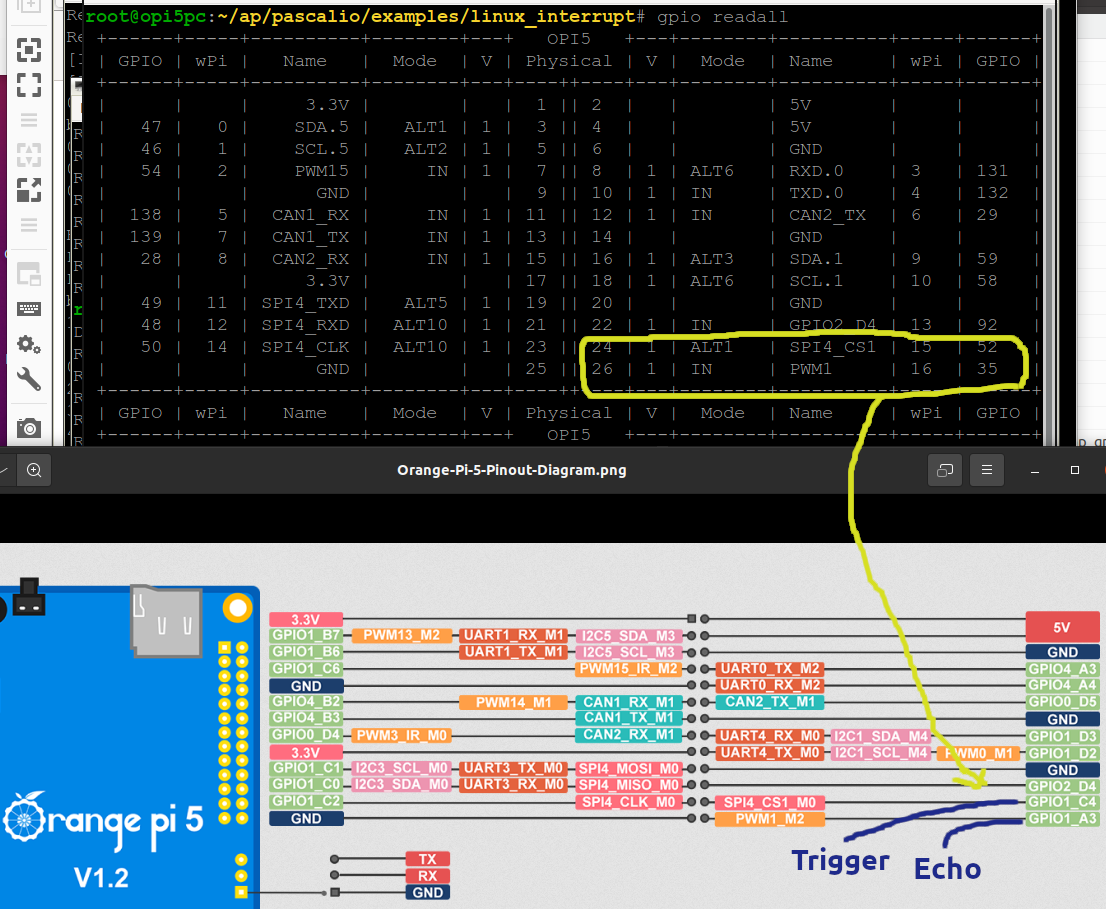
Task: Click the CAN2_TX_M1 label on the pinout diagram
Action: click(x=770, y=702)
